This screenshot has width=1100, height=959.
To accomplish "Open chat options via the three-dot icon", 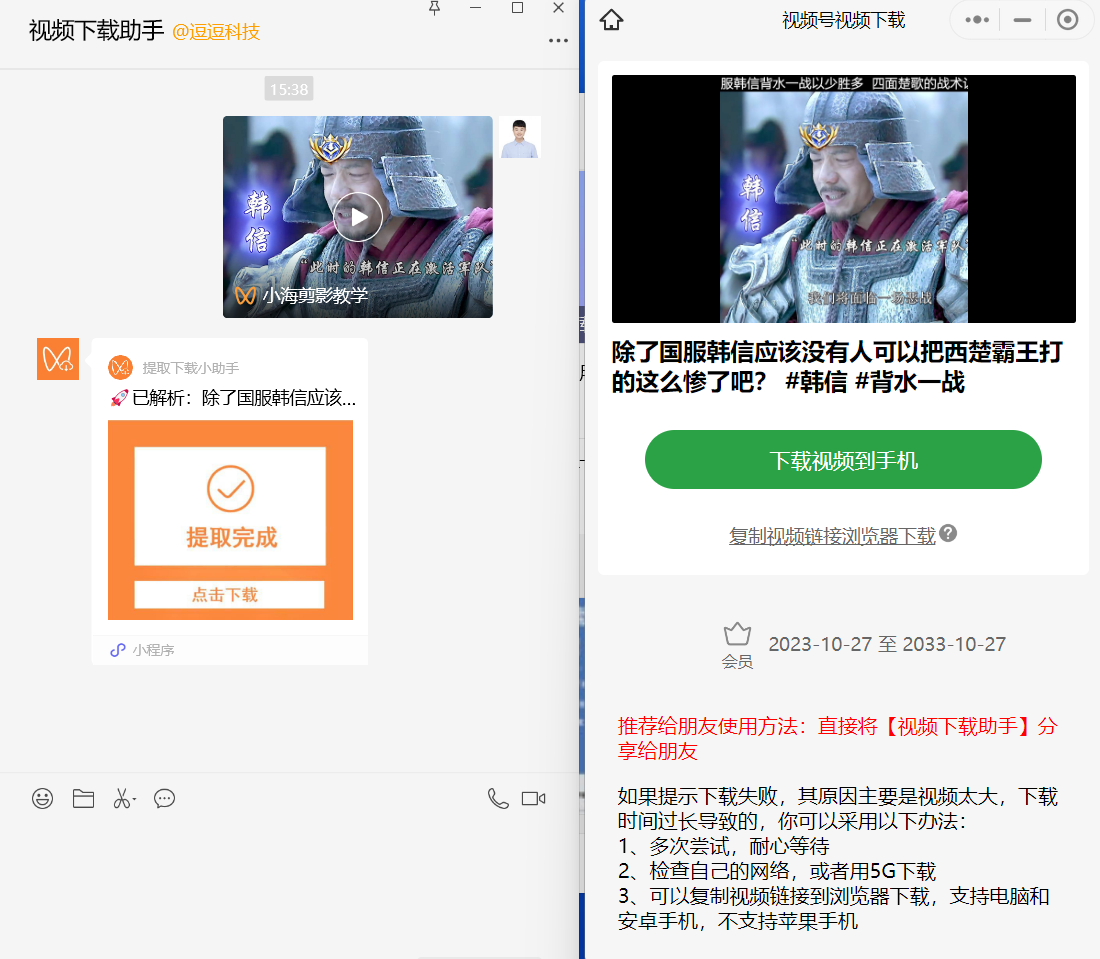I will [x=558, y=41].
